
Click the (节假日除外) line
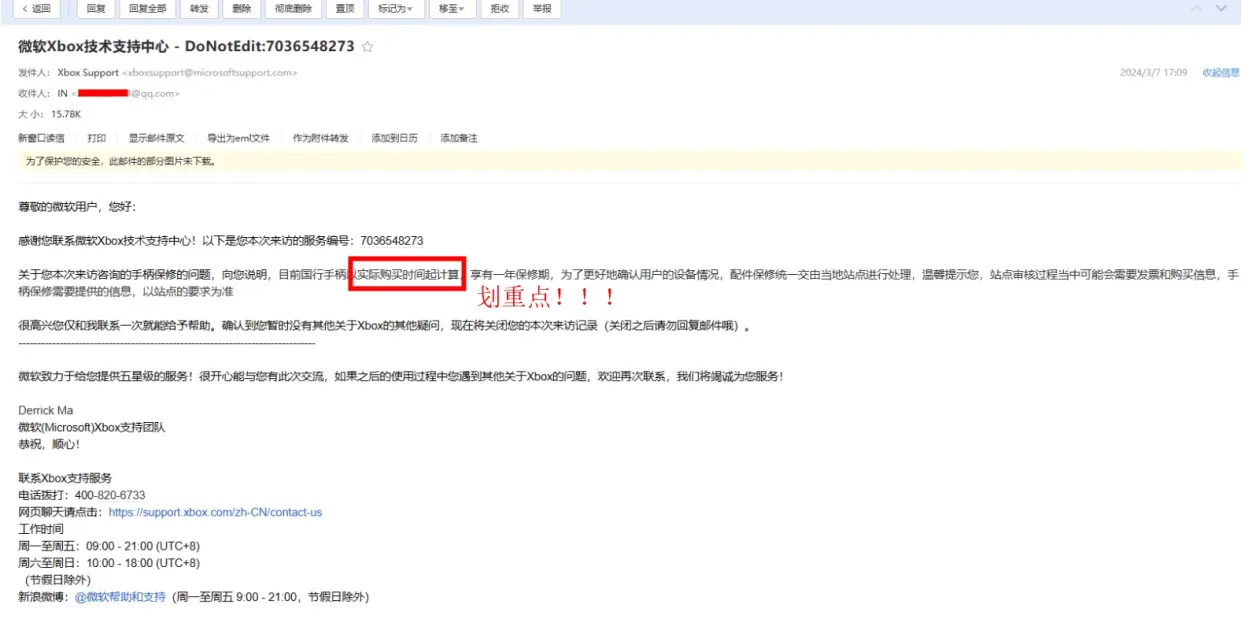[58, 580]
